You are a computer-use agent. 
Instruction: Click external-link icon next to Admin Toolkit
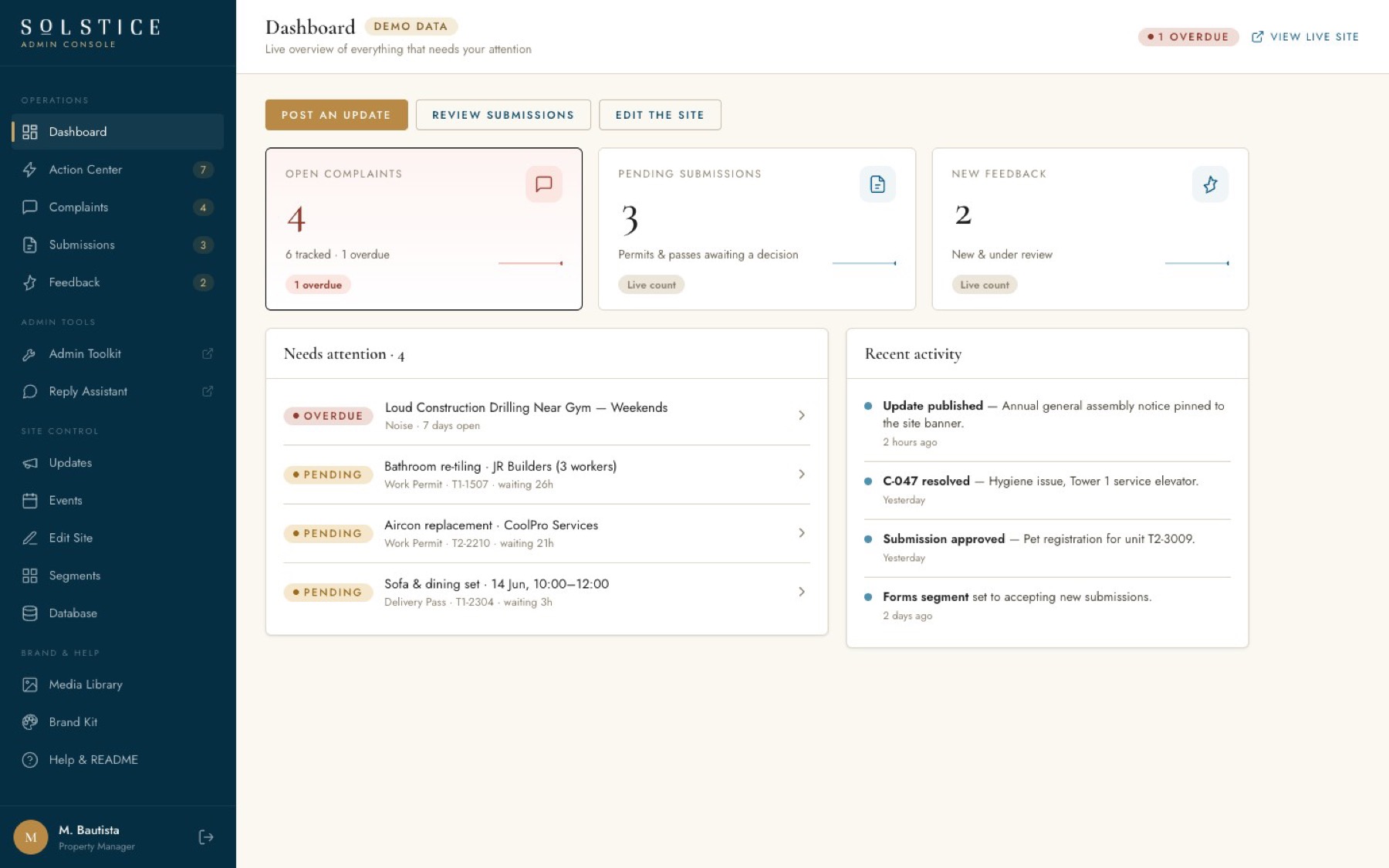point(208,353)
